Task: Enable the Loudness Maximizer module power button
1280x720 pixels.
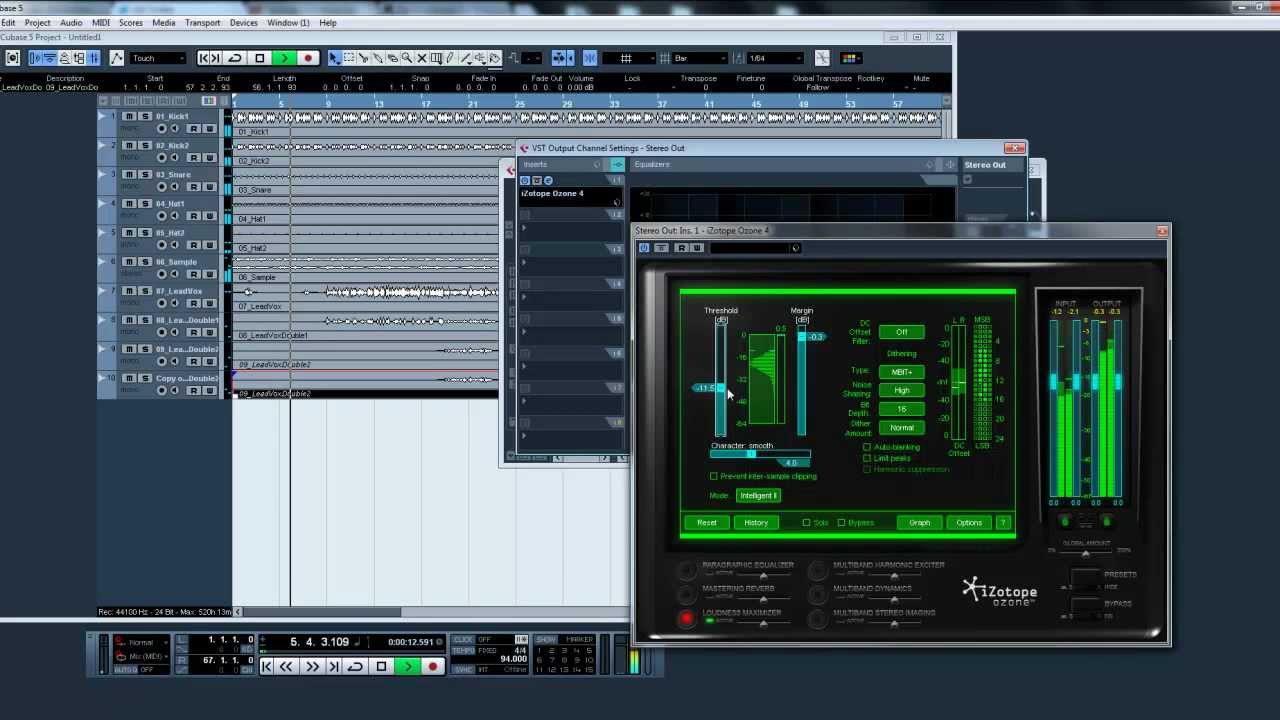Action: pyautogui.click(x=686, y=619)
